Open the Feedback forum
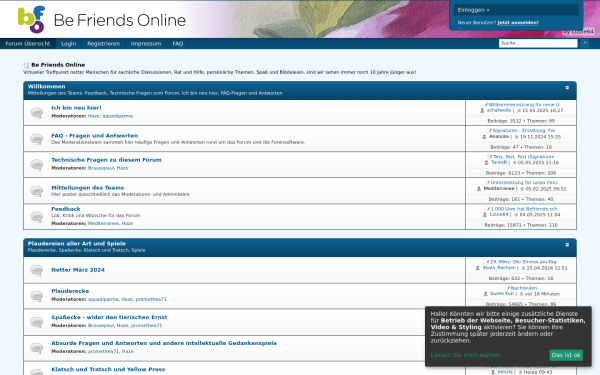 tap(66, 209)
